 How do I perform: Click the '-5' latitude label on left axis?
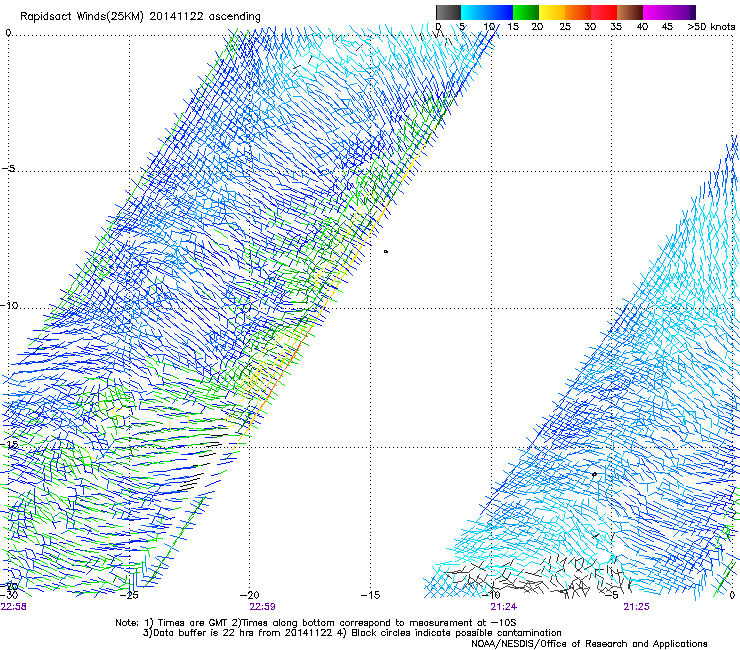click(8, 169)
